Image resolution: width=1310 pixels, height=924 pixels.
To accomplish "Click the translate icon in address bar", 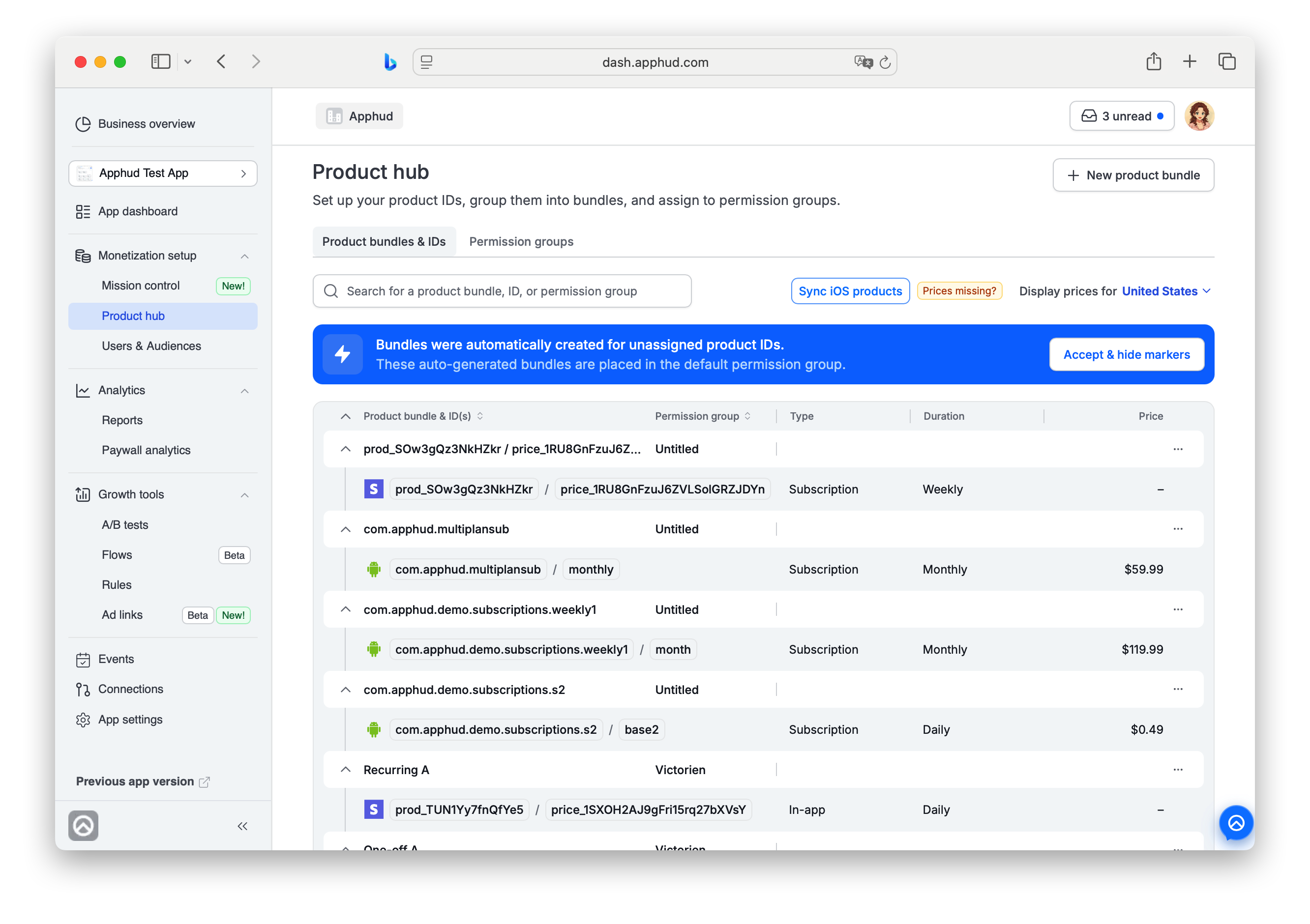I will pos(863,62).
